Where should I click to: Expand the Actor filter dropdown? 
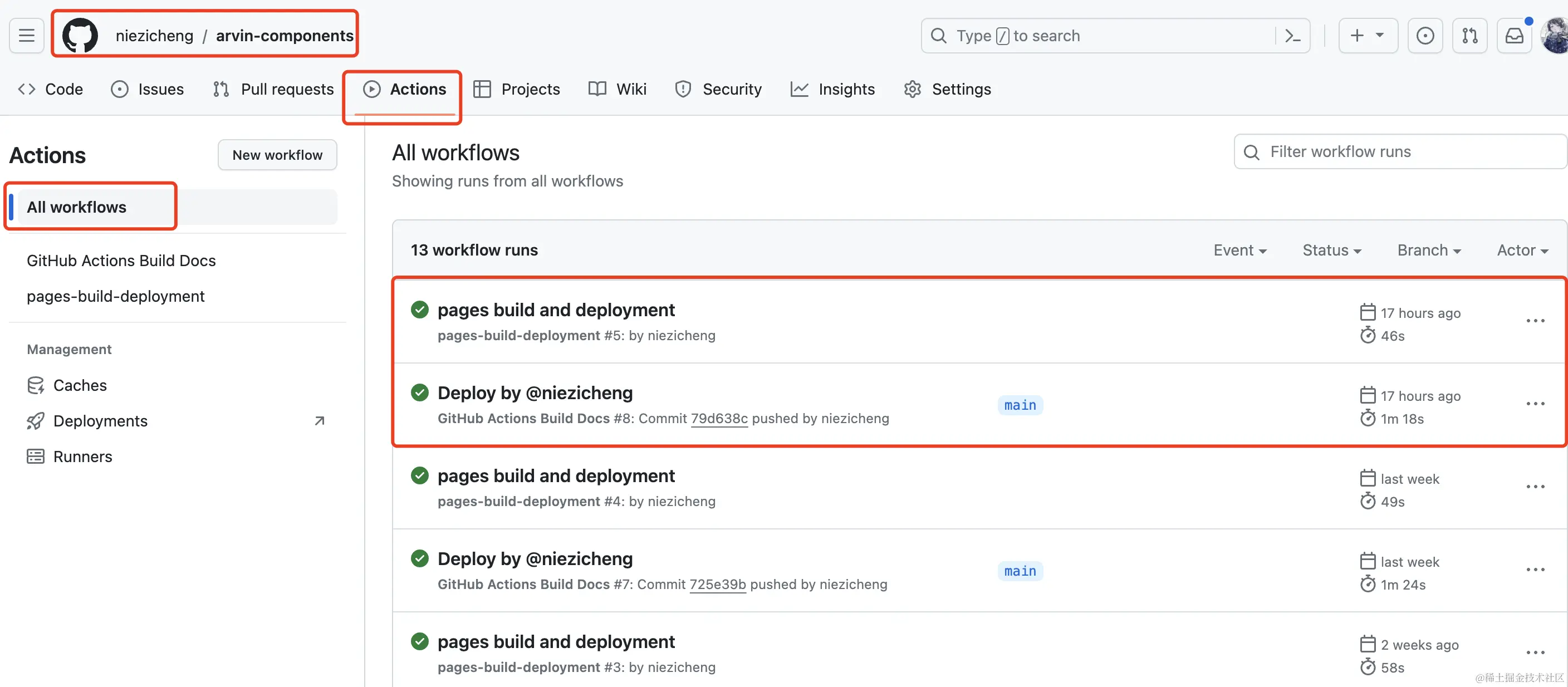pyautogui.click(x=1522, y=250)
